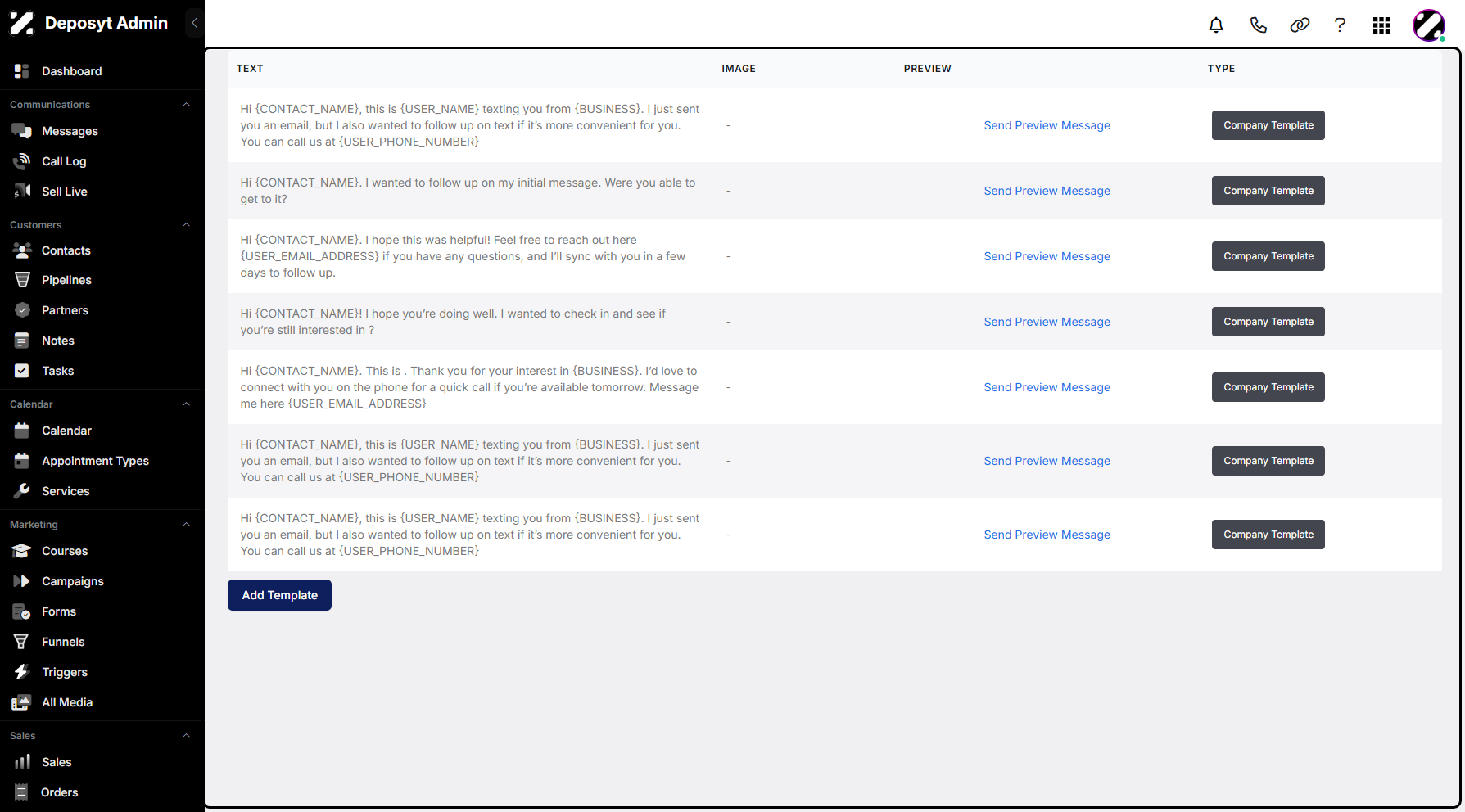Screen dimensions: 1465x812
Task: Click the PREVIEW column header
Action: pyautogui.click(x=927, y=69)
